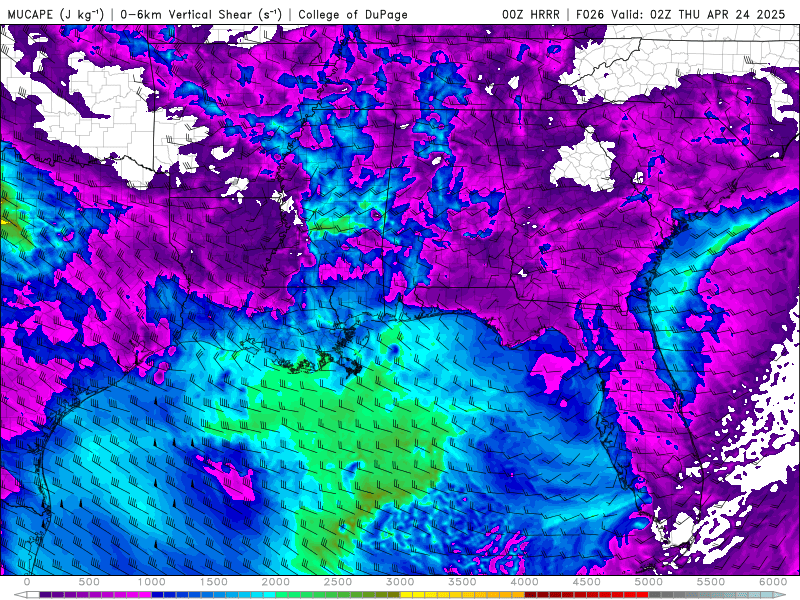Click the 4000 label on the color scale
This screenshot has height=600, width=800.
[524, 582]
